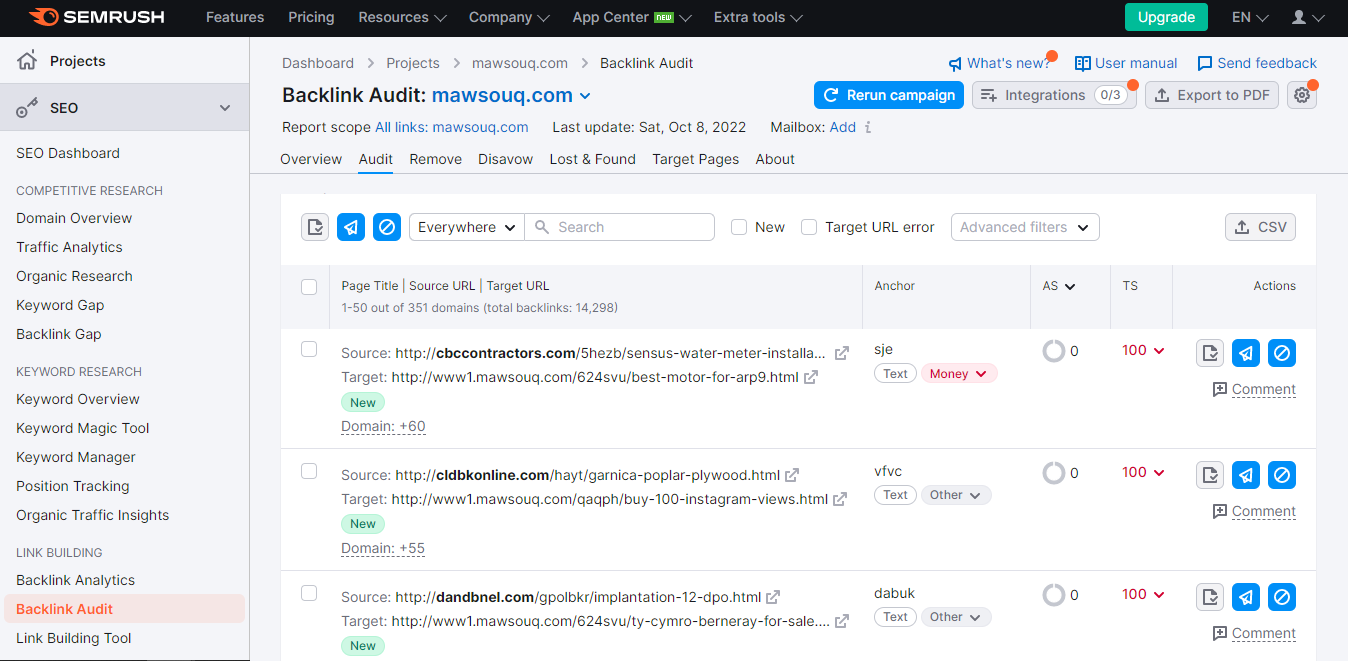Open the settings gear icon
Viewport: 1348px width, 661px height.
coord(1302,95)
